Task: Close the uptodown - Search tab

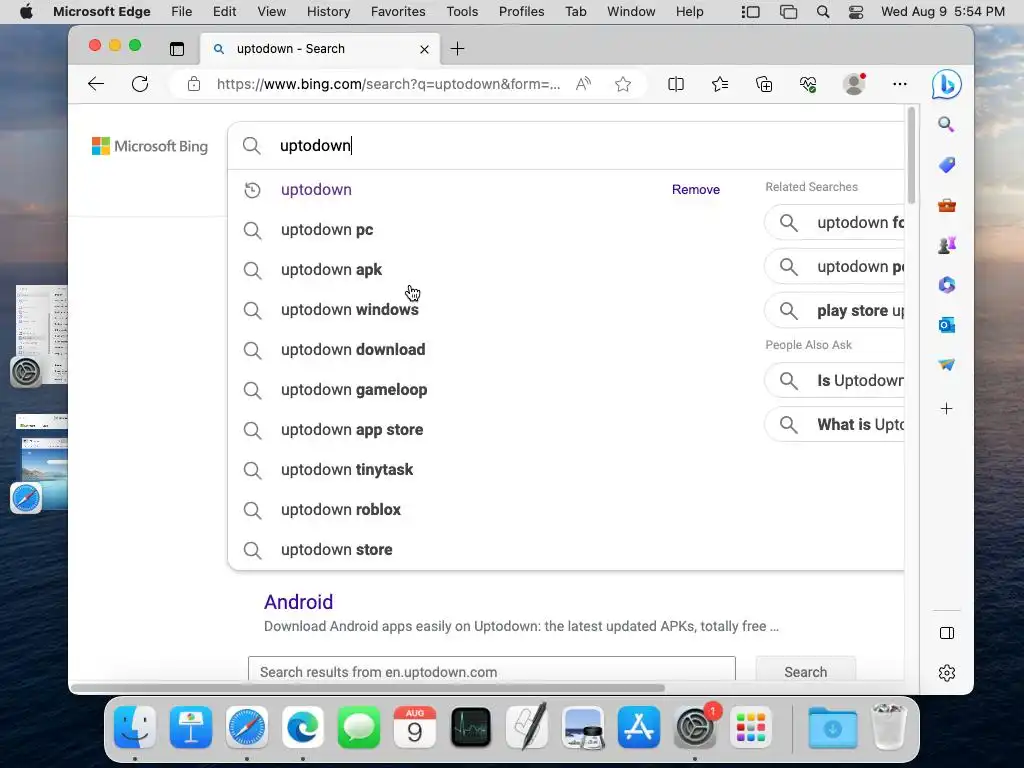Action: [424, 49]
